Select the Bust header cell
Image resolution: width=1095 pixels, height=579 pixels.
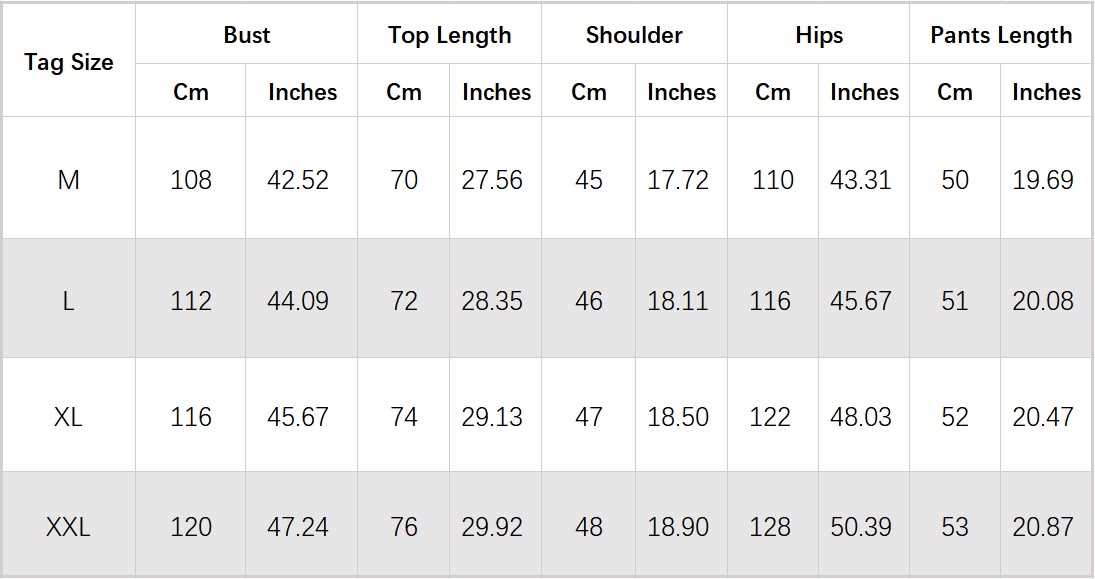(x=246, y=35)
